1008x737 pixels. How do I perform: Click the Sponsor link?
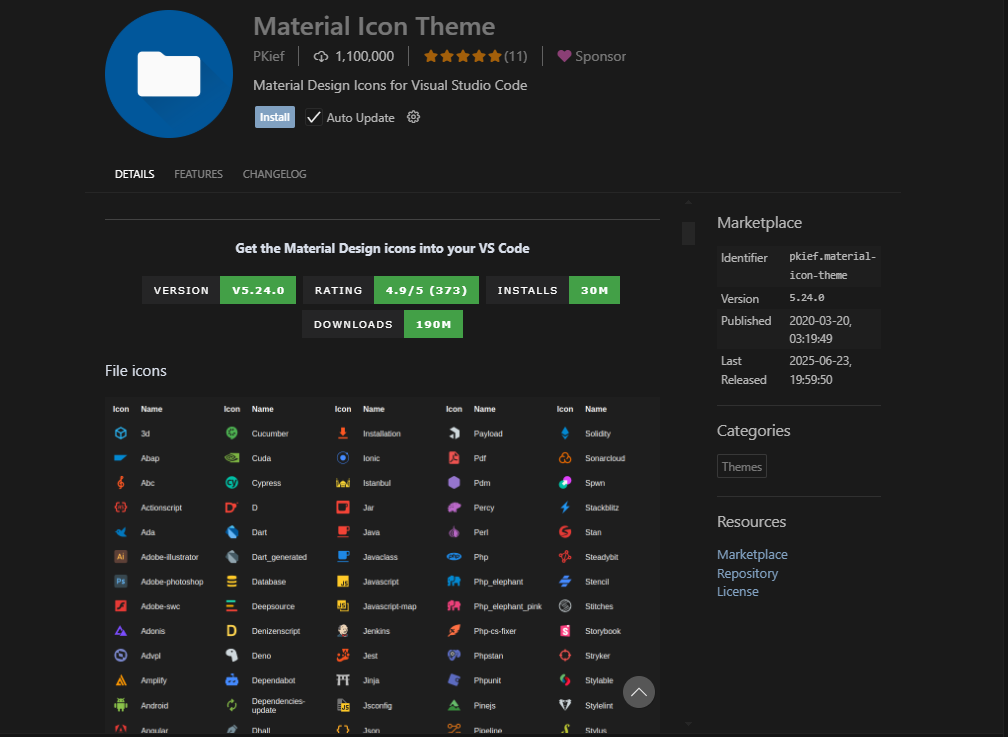tap(600, 57)
